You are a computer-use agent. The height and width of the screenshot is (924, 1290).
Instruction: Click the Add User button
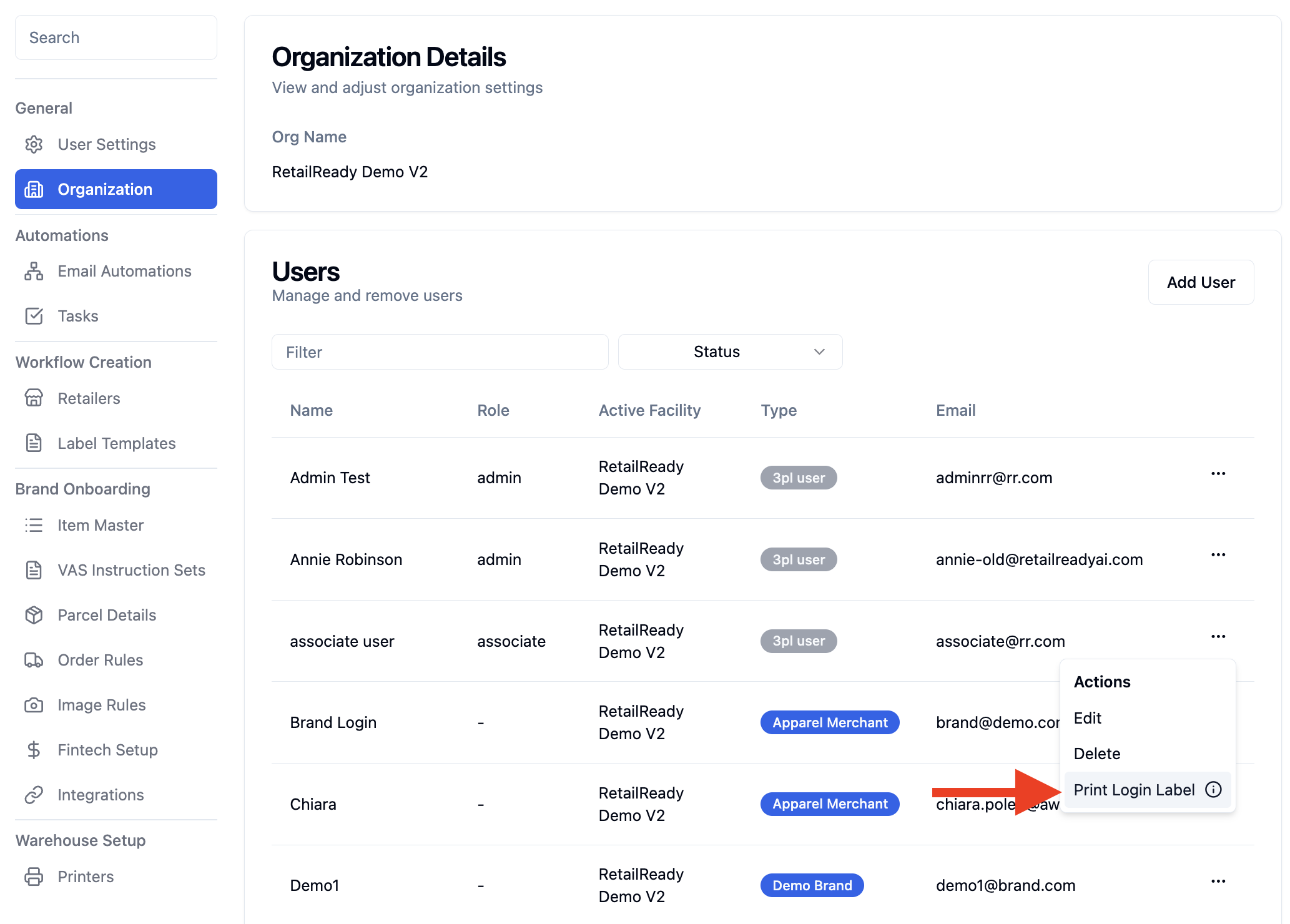tap(1201, 282)
